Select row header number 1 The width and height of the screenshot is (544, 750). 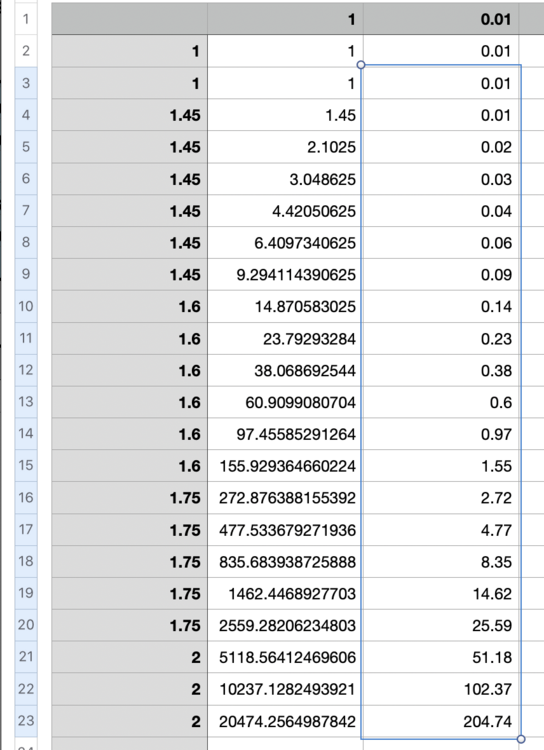coord(26,19)
